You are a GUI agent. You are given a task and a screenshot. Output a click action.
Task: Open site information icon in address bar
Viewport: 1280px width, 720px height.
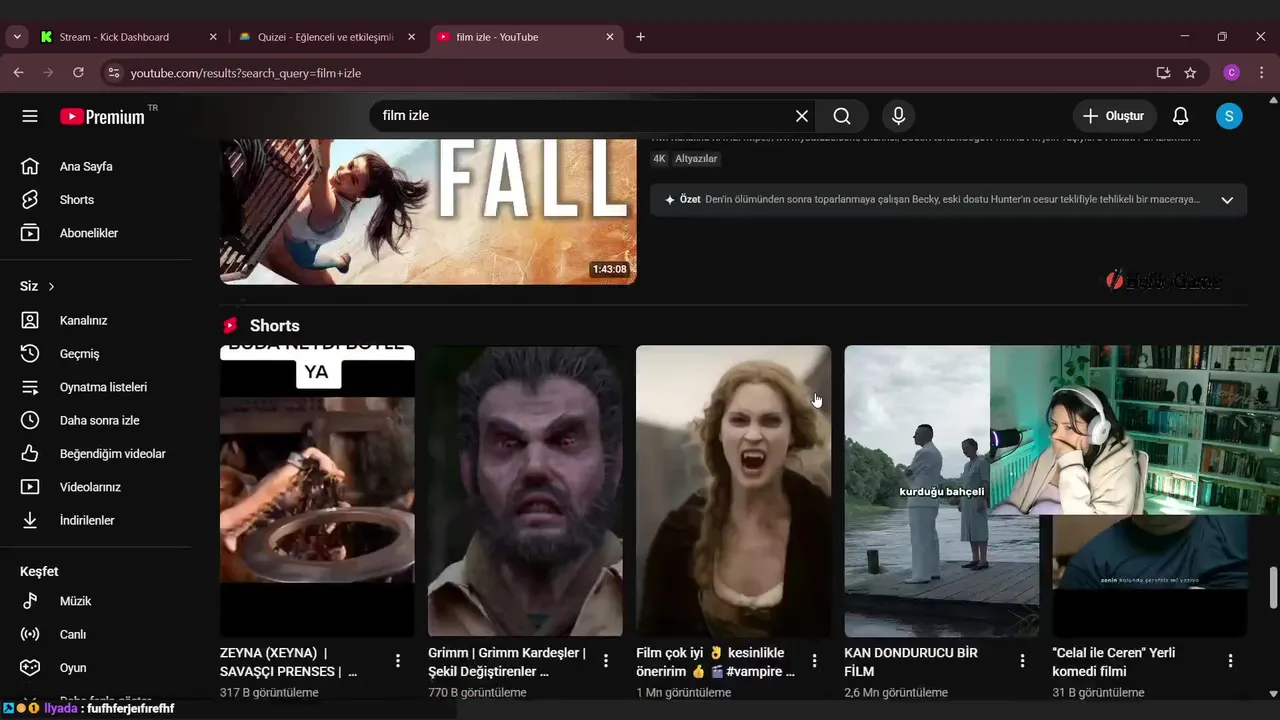click(x=113, y=73)
